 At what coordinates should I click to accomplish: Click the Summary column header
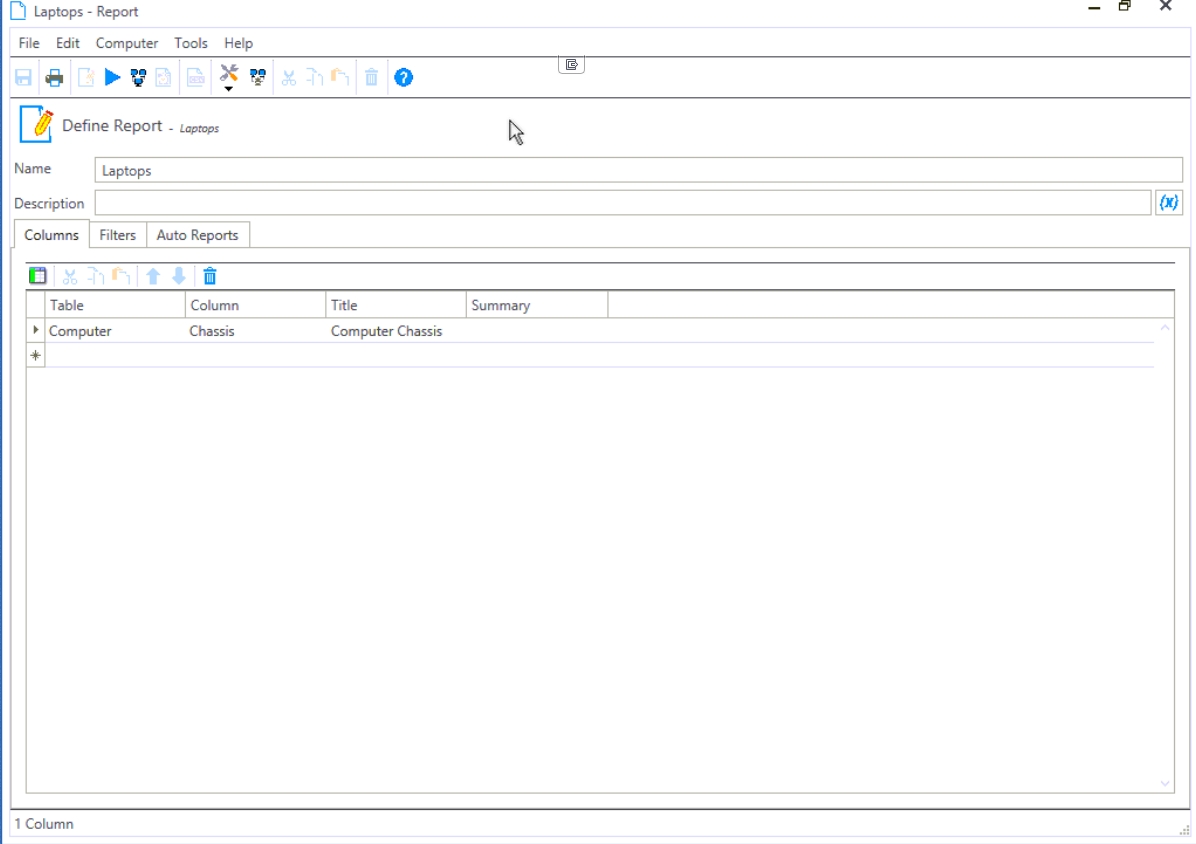click(x=536, y=305)
